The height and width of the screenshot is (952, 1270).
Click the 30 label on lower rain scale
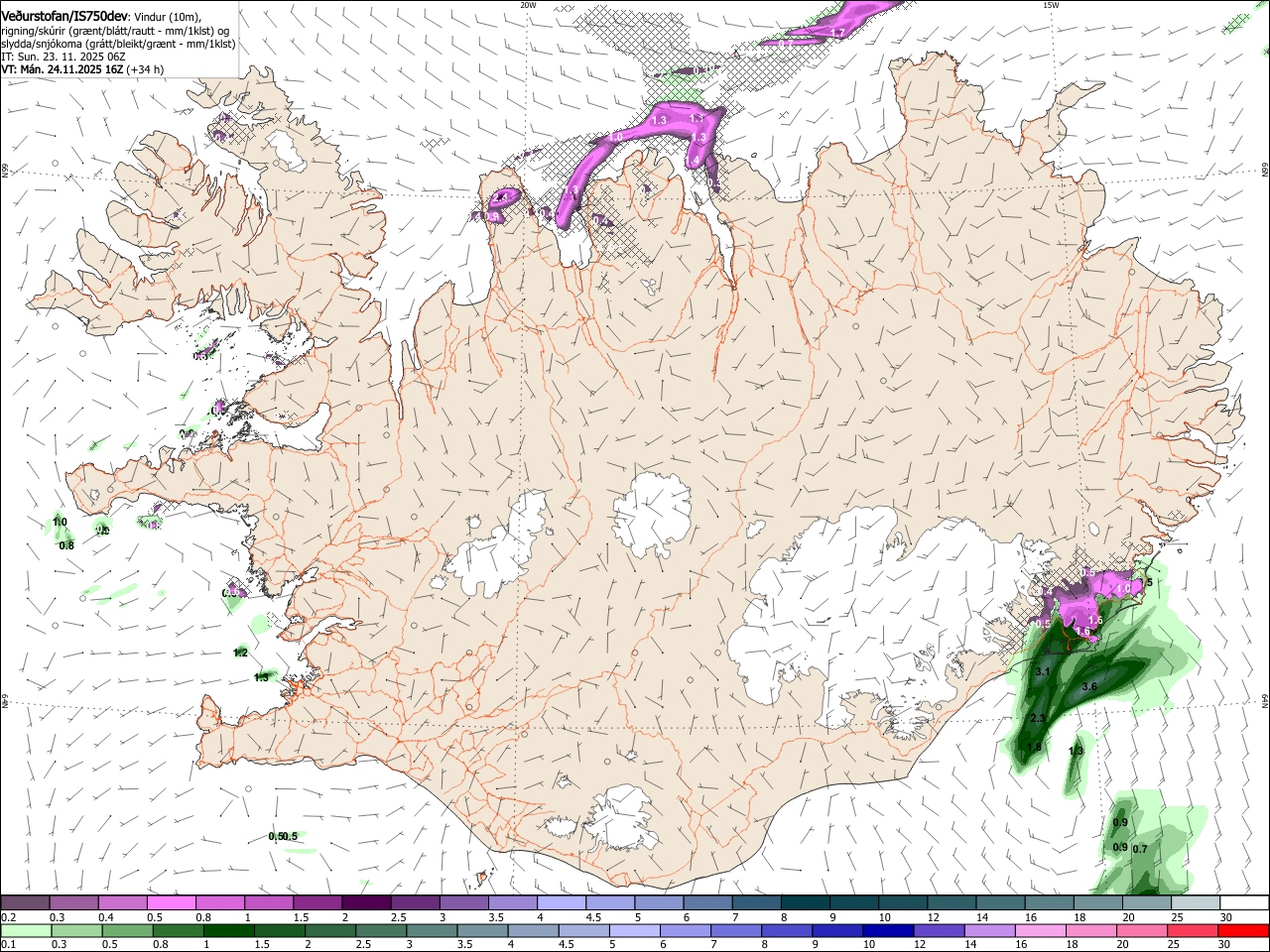(1225, 943)
